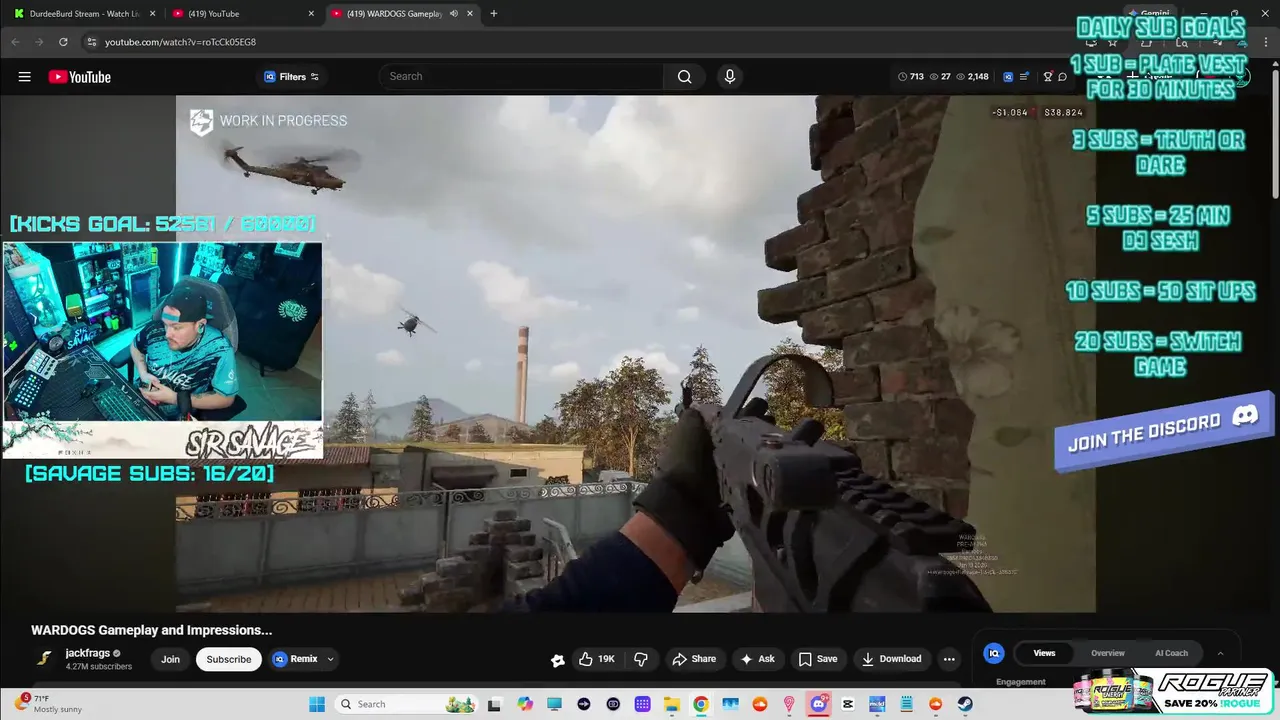Viewport: 1280px width, 720px height.
Task: Click the jackfrags channel avatar
Action: (x=44, y=658)
